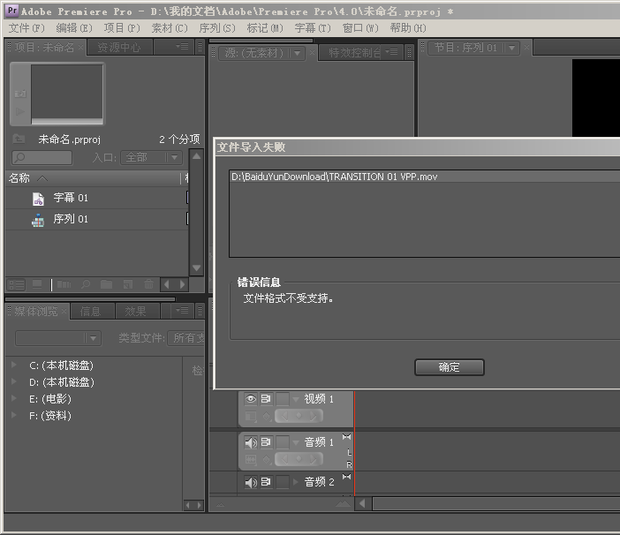Toggle sync lock icon on 视频 1 track

[x=266, y=399]
